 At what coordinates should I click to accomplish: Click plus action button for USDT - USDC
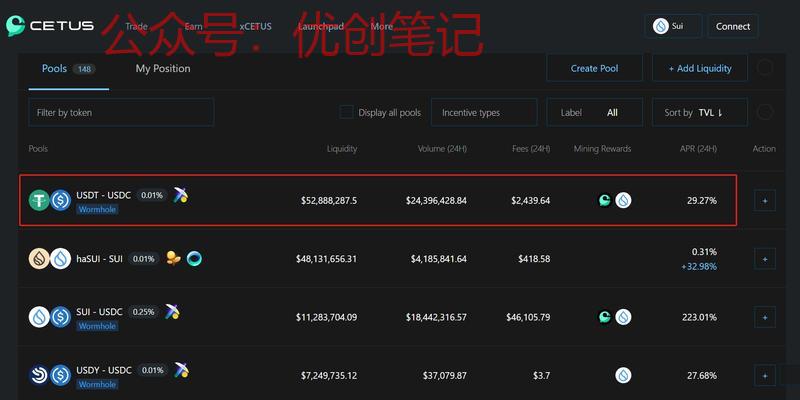765,201
